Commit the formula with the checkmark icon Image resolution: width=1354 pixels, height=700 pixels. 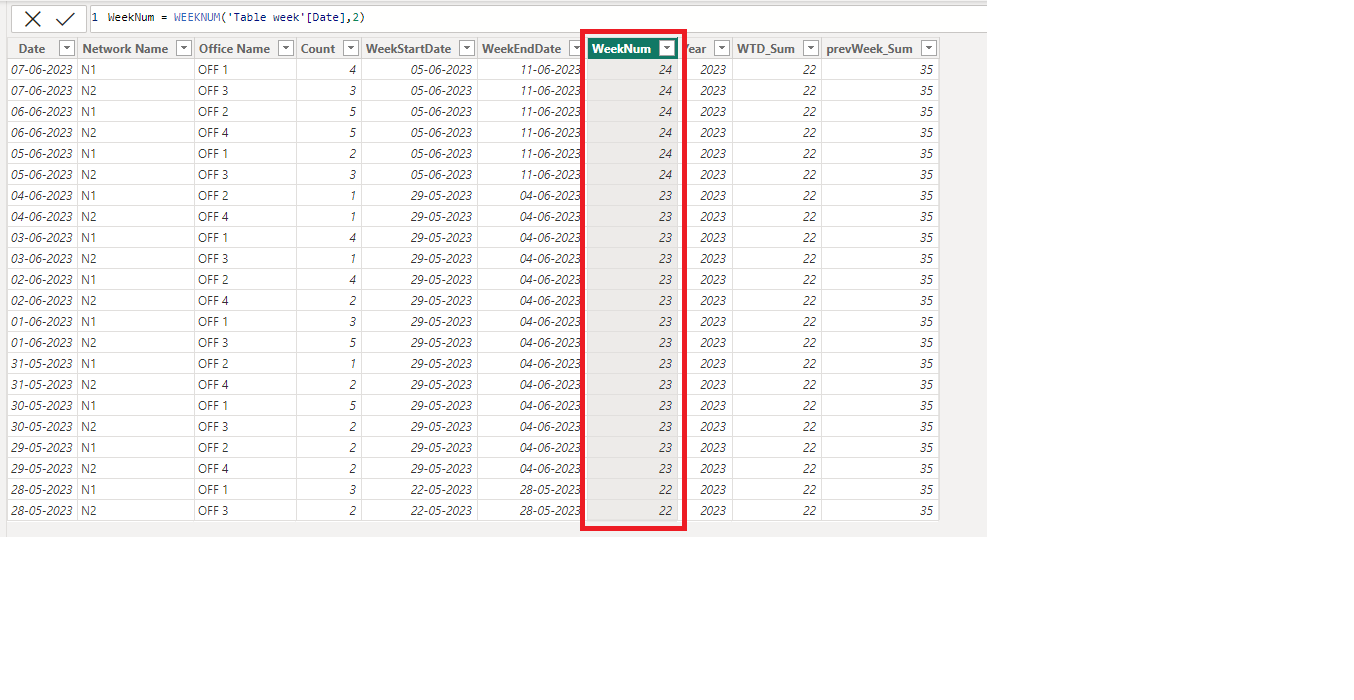click(x=66, y=18)
